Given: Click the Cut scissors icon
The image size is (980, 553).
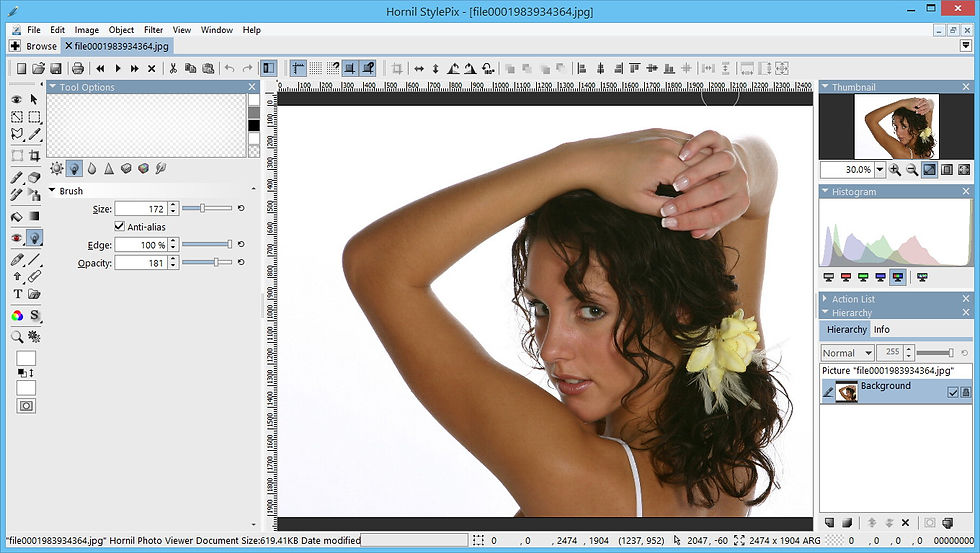Looking at the screenshot, I should click(x=173, y=68).
